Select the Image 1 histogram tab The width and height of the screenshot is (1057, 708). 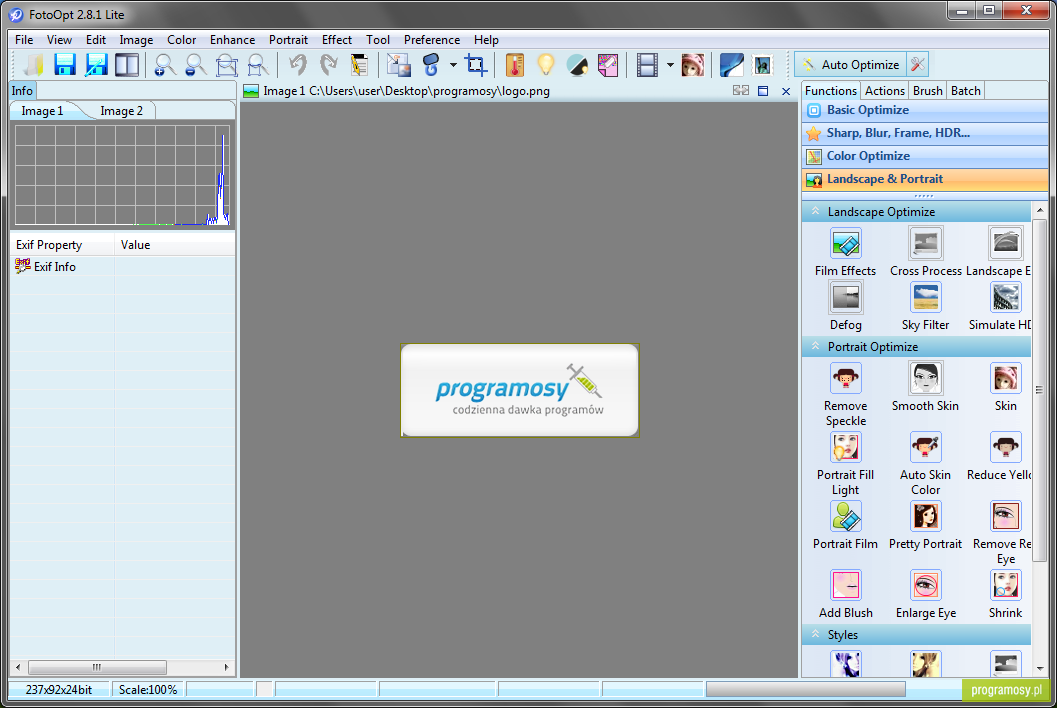[x=42, y=111]
